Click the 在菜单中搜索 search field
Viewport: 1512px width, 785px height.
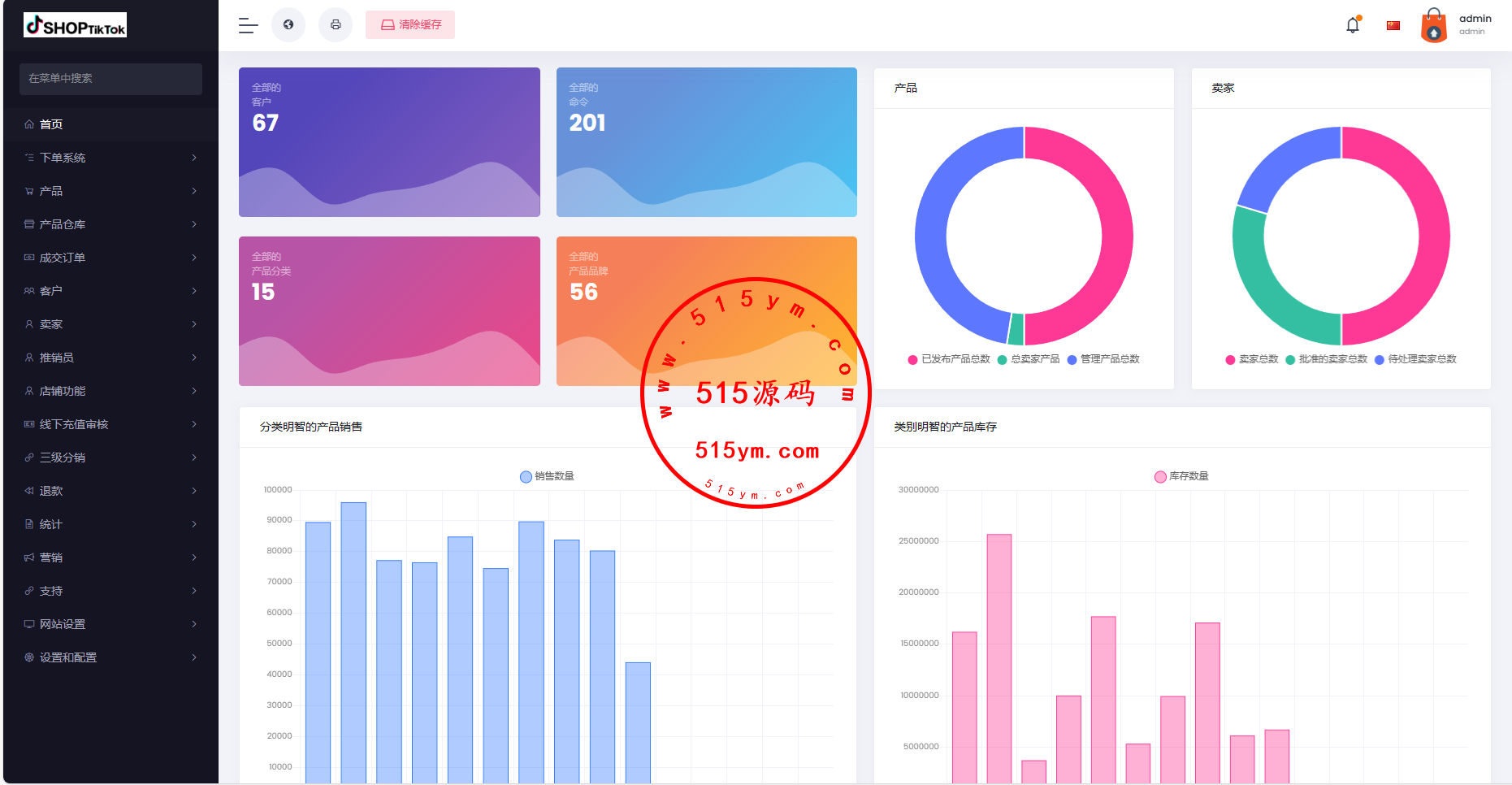tap(110, 79)
